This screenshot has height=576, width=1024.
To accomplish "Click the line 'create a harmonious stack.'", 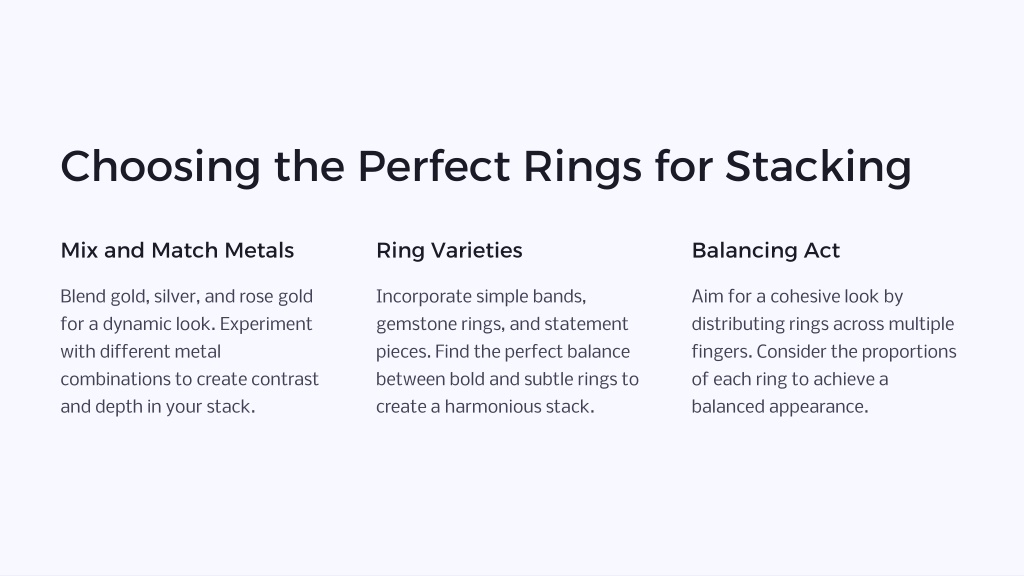I will point(485,407).
